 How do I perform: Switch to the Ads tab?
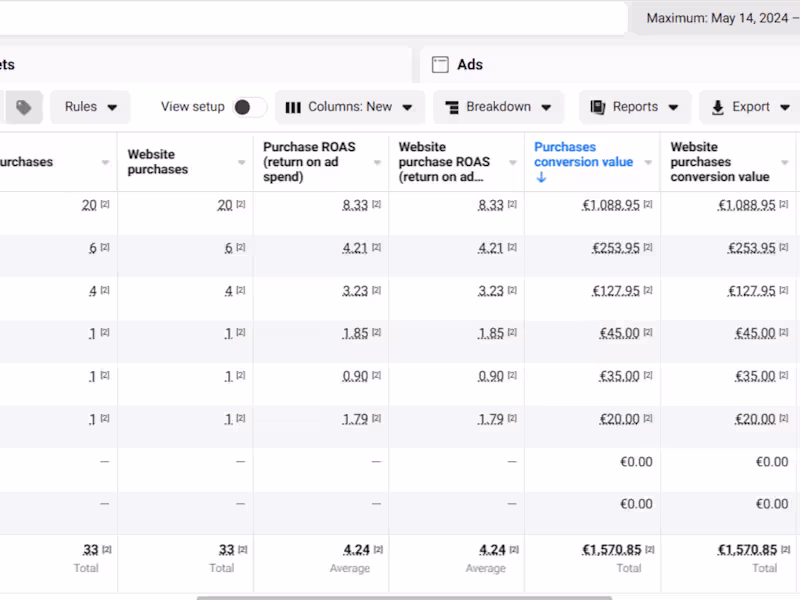469,65
